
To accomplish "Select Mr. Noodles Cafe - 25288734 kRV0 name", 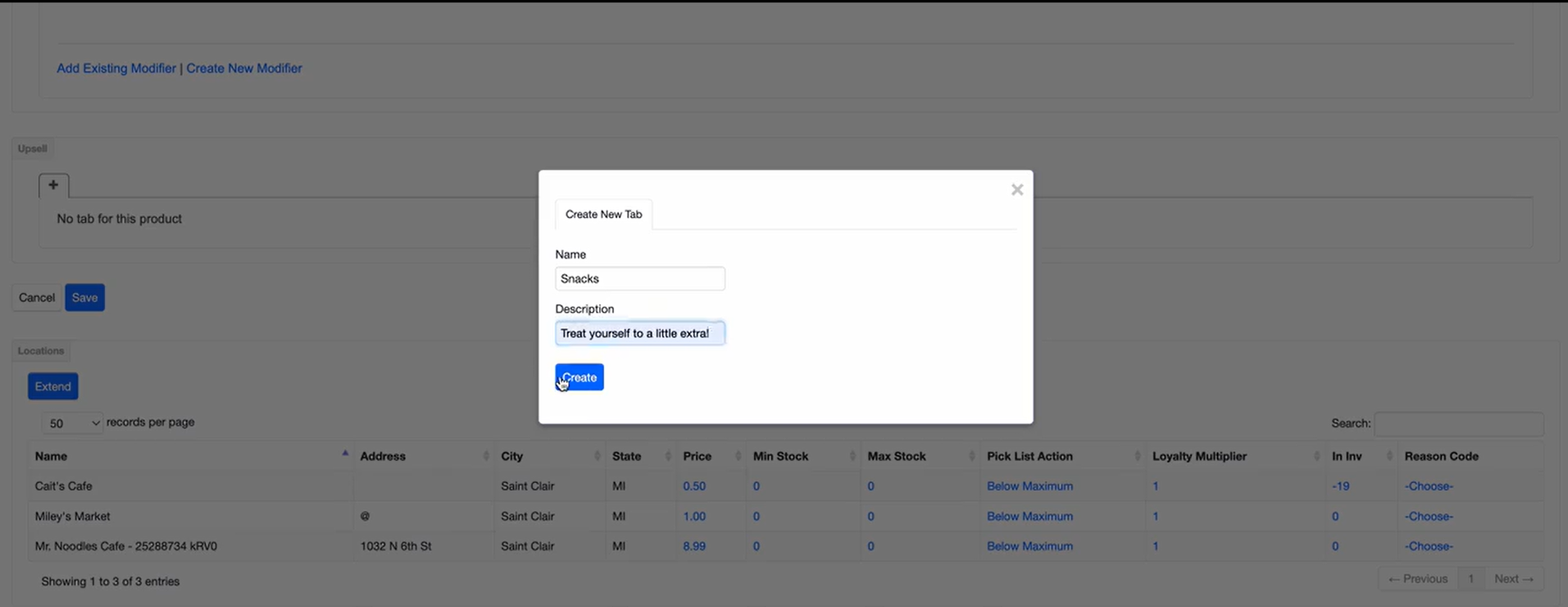I will click(x=125, y=546).
